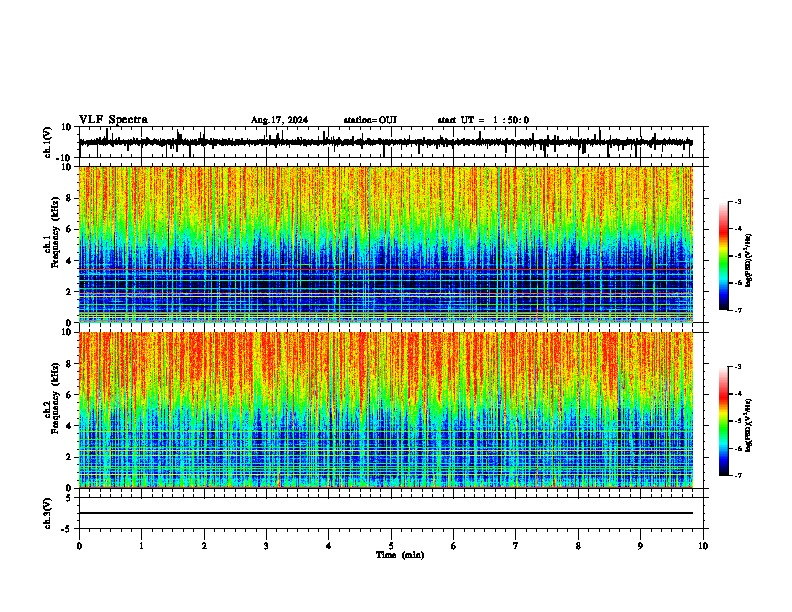The width and height of the screenshot is (792, 612).
Task: Click time axis tick label "0"
Action: pos(79,546)
